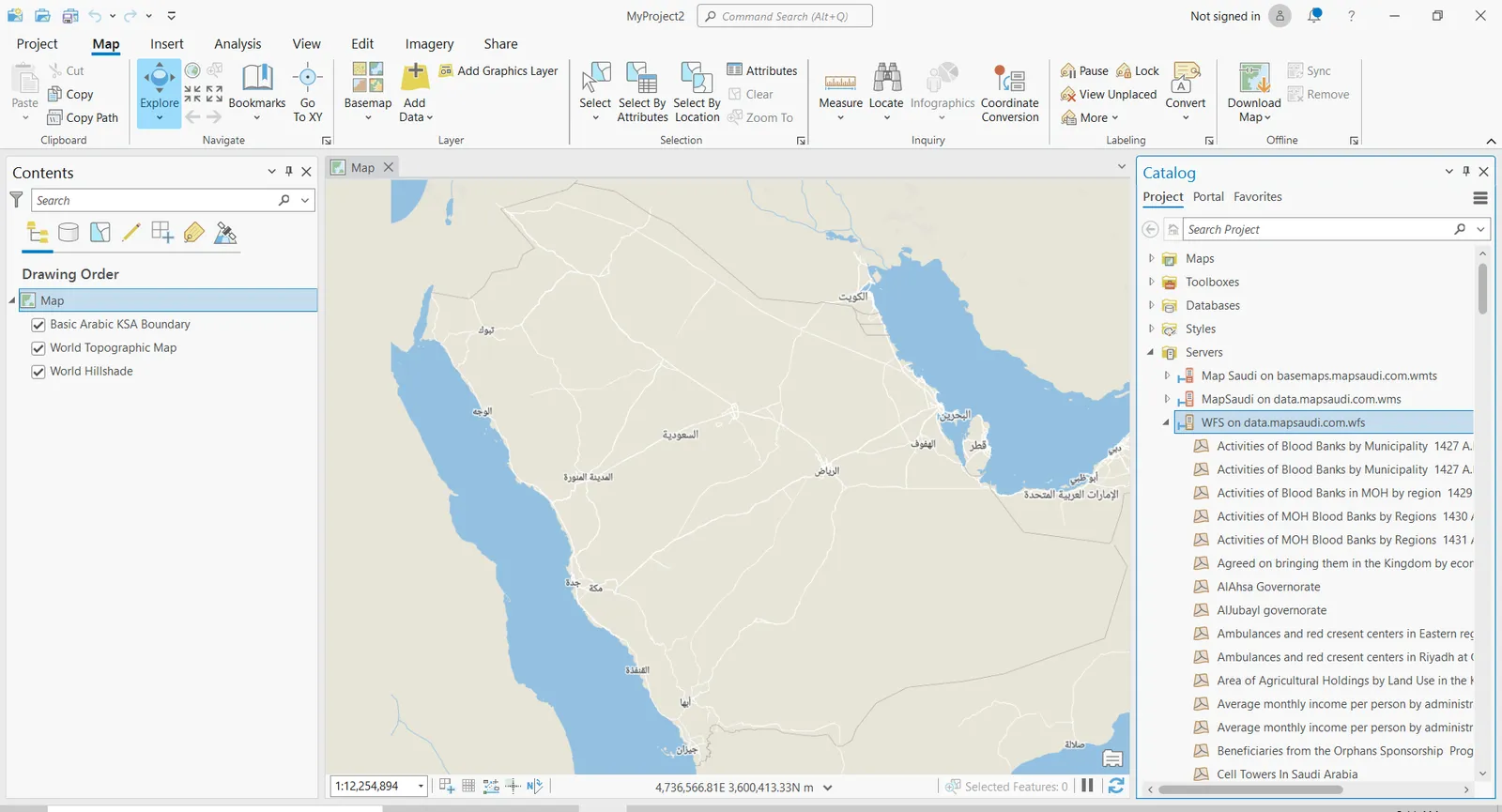The image size is (1502, 812).
Task: Select AlAhsa Governorate in Catalog list
Action: 1268,587
